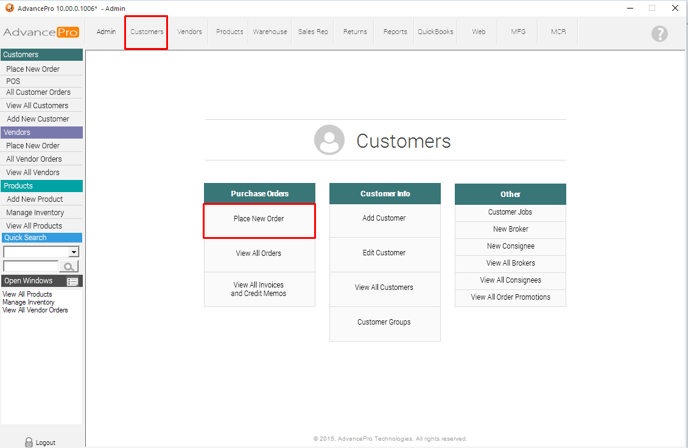688x448 pixels.
Task: Click the Add Customer button
Action: (x=384, y=218)
